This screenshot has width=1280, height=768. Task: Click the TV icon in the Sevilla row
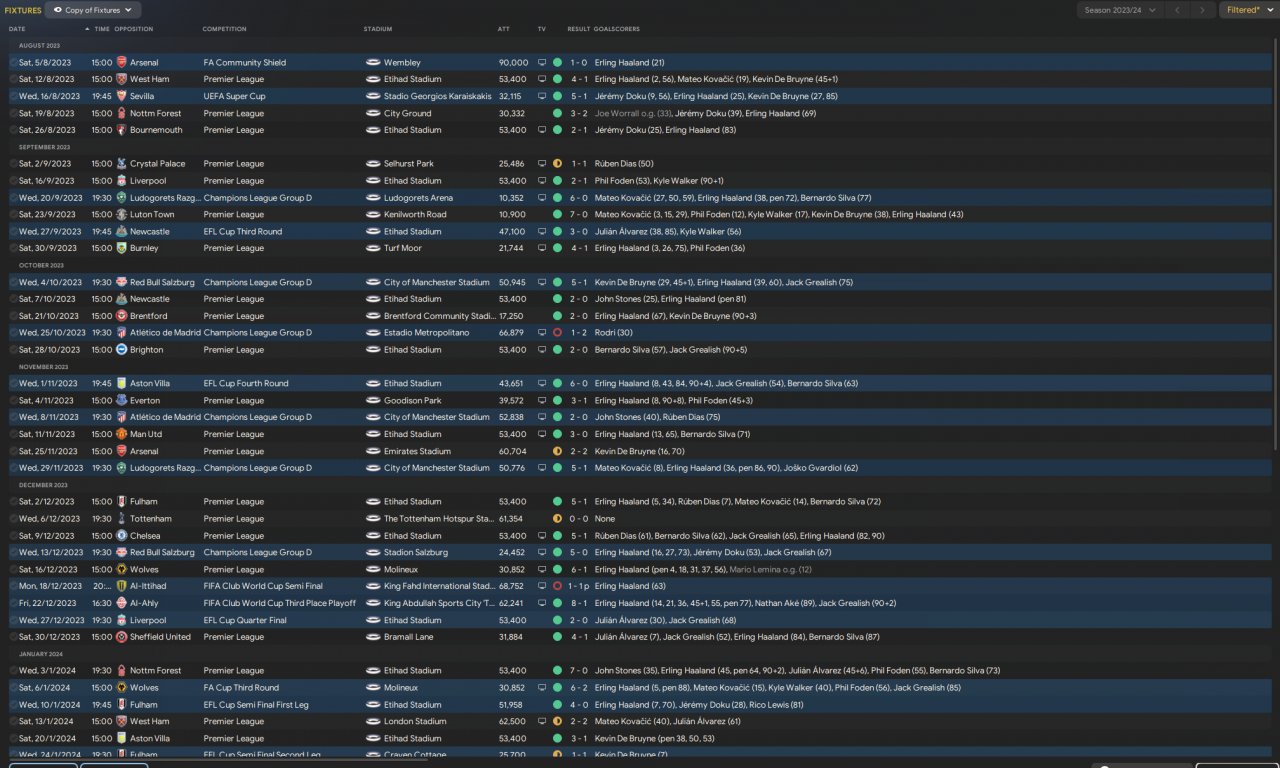542,96
